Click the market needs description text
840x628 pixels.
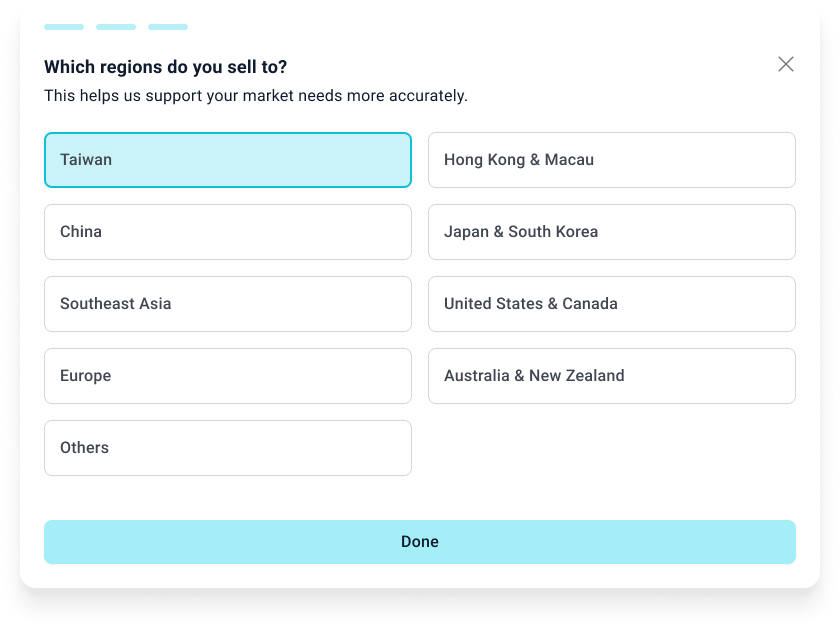[255, 96]
